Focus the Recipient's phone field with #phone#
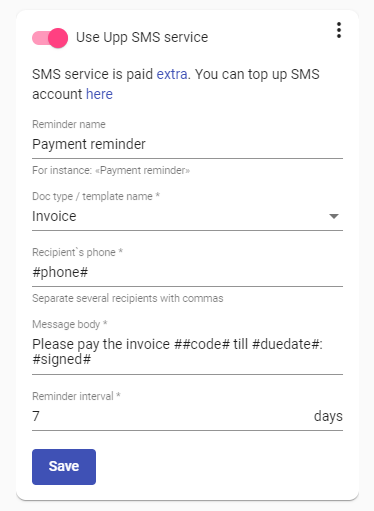Screen dimensions: 374x511 pyautogui.click(x=187, y=272)
